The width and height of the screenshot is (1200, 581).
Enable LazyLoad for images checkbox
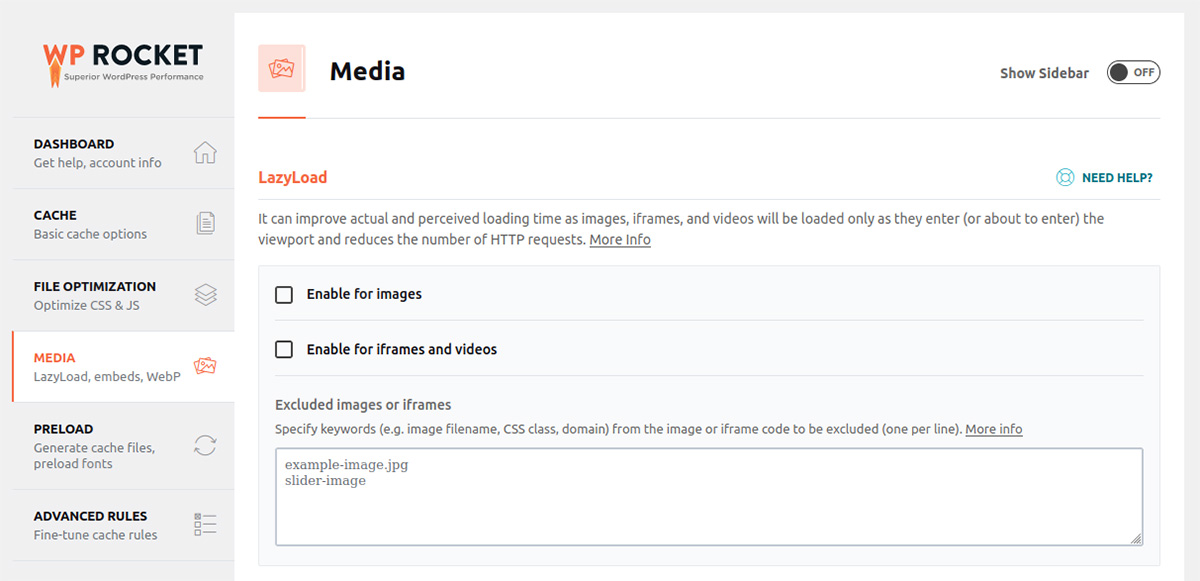pyautogui.click(x=284, y=295)
